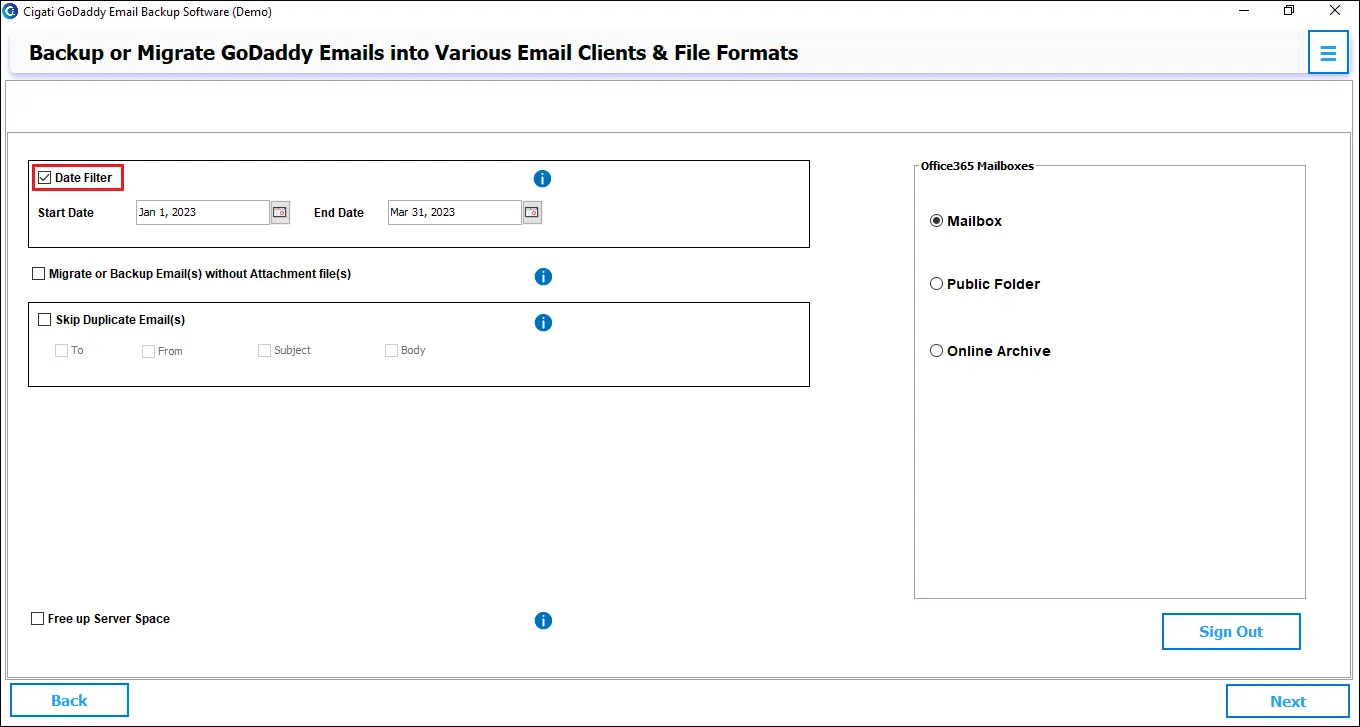Click info icon for Free up Server Space
Viewport: 1360px width, 727px height.
543,621
